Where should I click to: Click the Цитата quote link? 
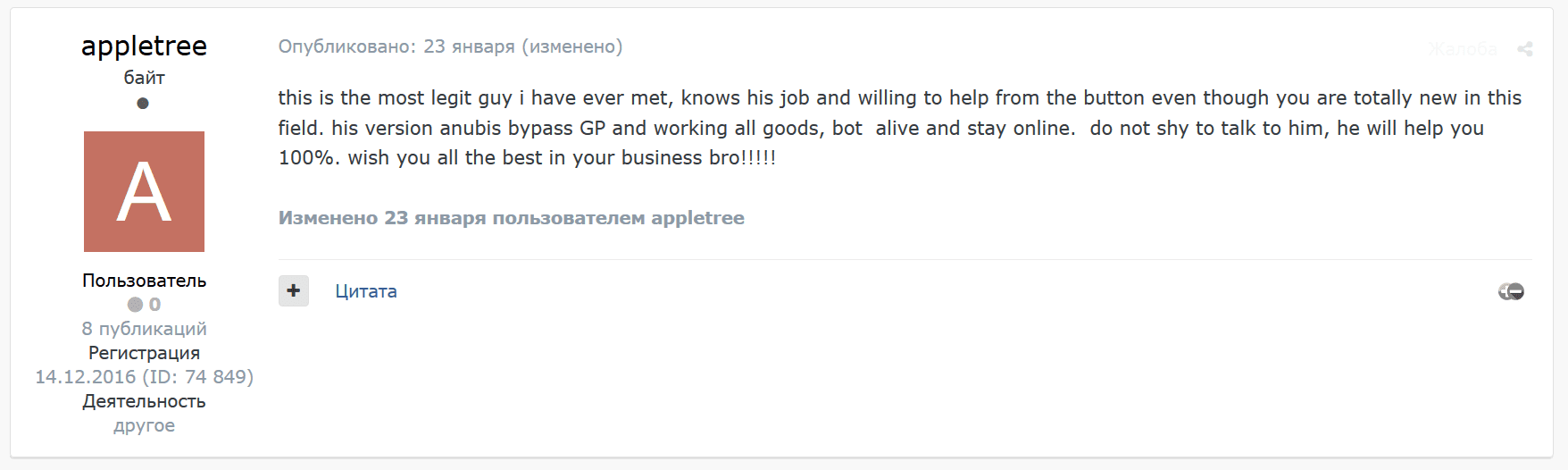(366, 291)
